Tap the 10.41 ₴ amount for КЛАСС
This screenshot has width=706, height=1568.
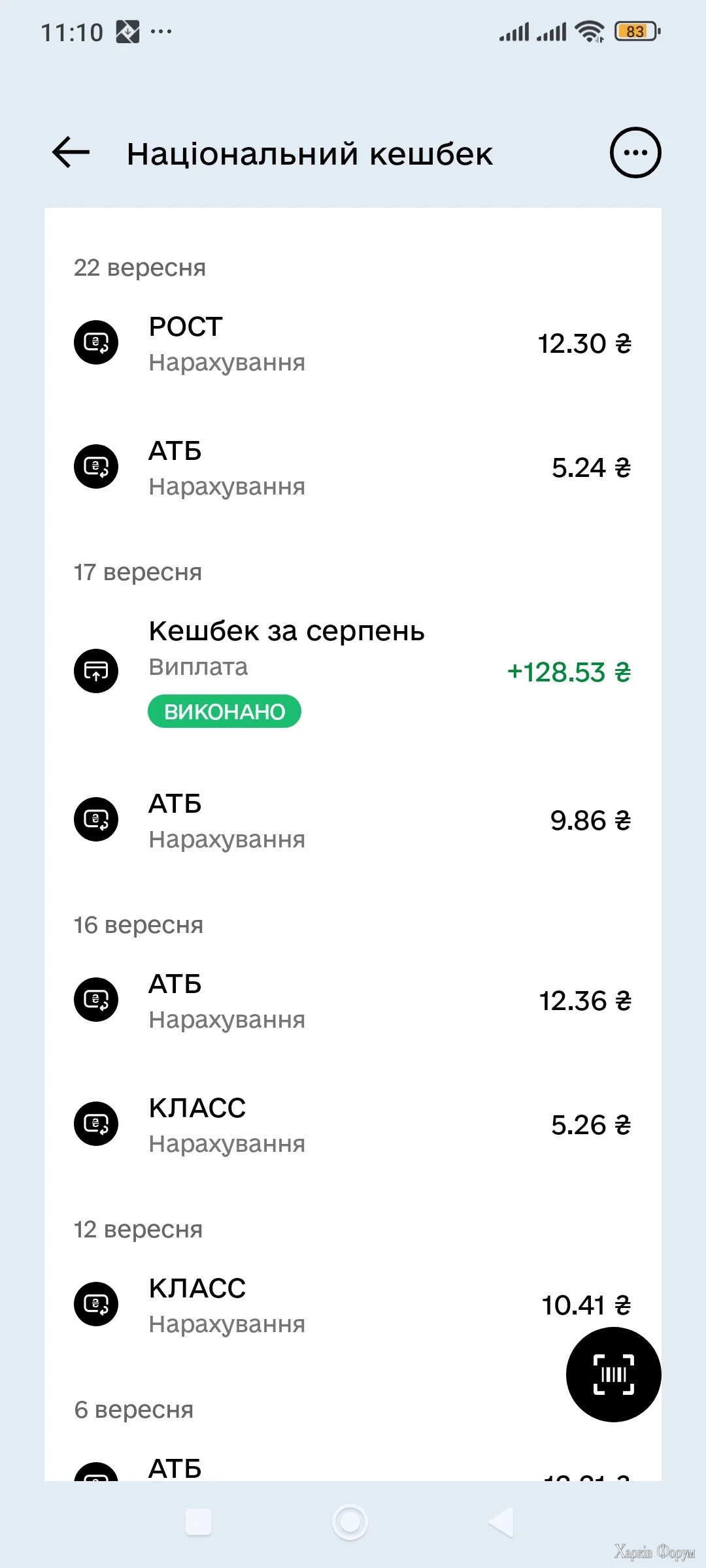[x=586, y=1305]
